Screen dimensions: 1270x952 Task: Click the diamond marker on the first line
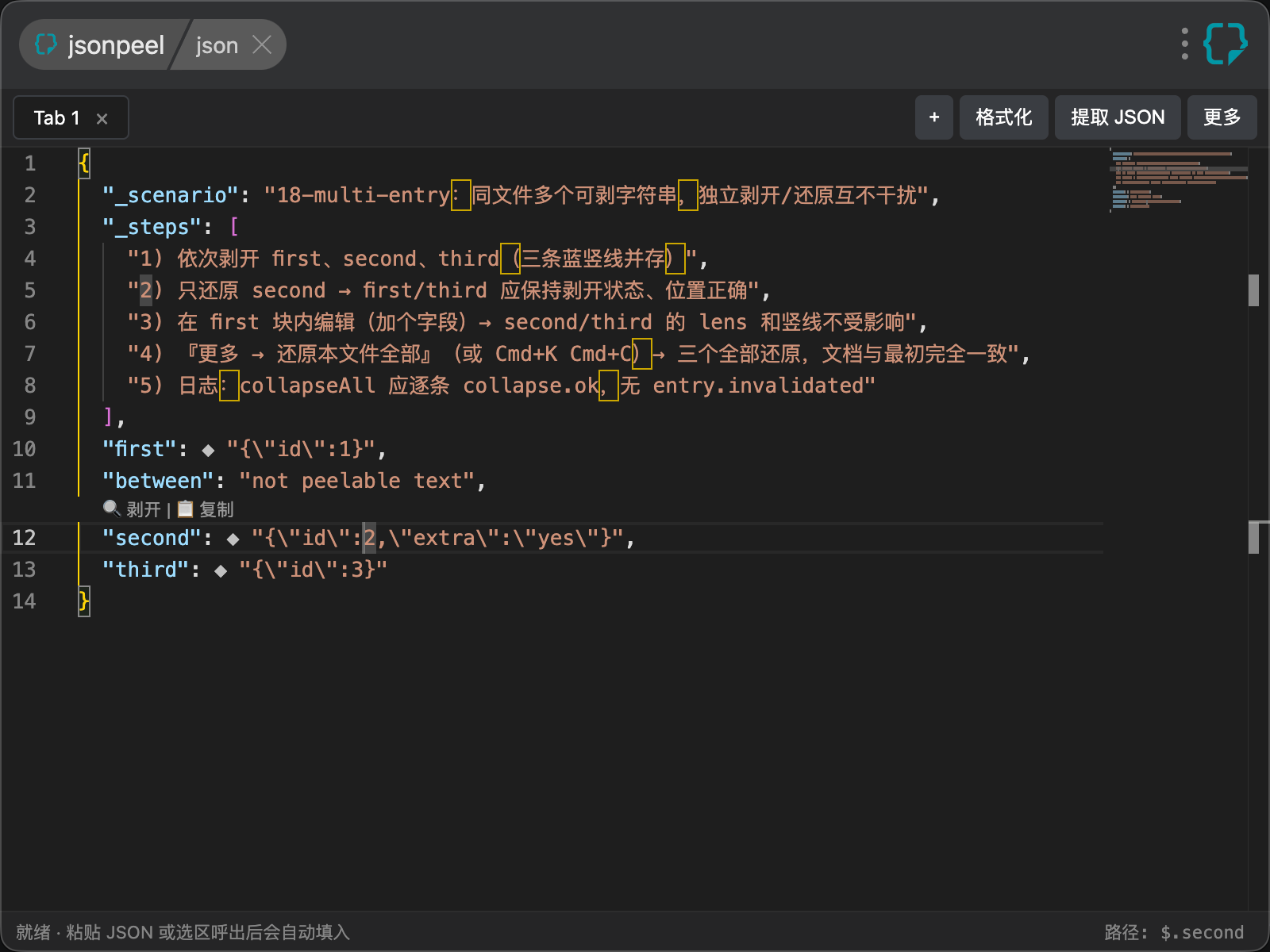pyautogui.click(x=208, y=450)
